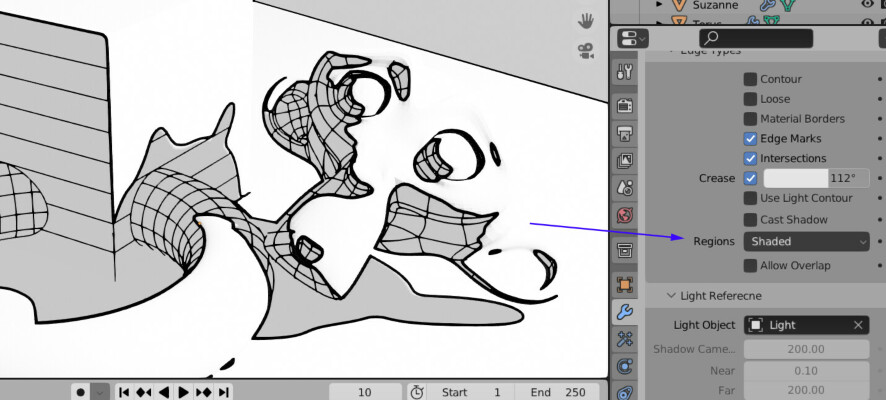Click the Start frame field

[x=471, y=392]
